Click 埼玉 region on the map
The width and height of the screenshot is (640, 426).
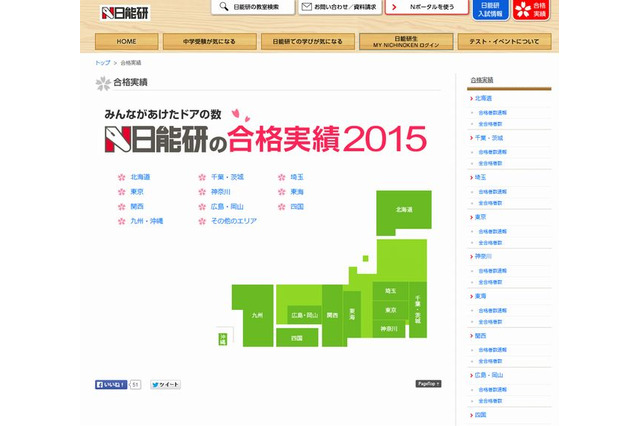[x=390, y=291]
